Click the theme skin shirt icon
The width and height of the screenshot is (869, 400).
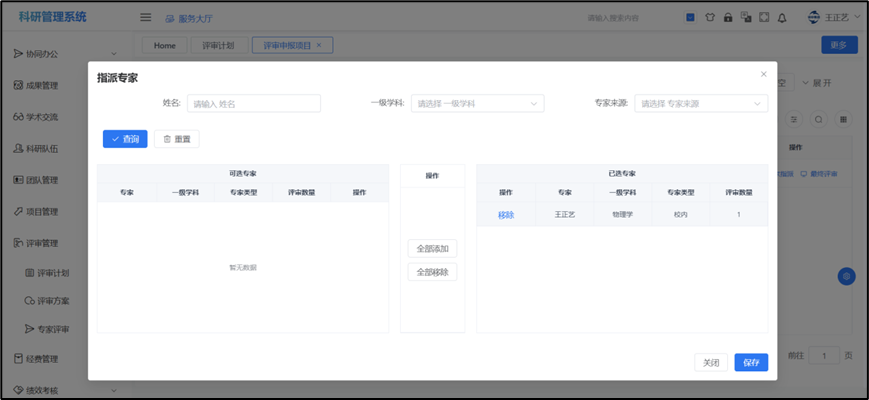point(710,17)
